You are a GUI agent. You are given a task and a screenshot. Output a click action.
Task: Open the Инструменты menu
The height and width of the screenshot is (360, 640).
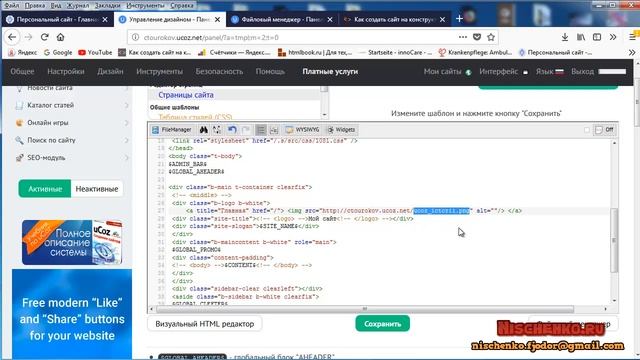click(145, 5)
